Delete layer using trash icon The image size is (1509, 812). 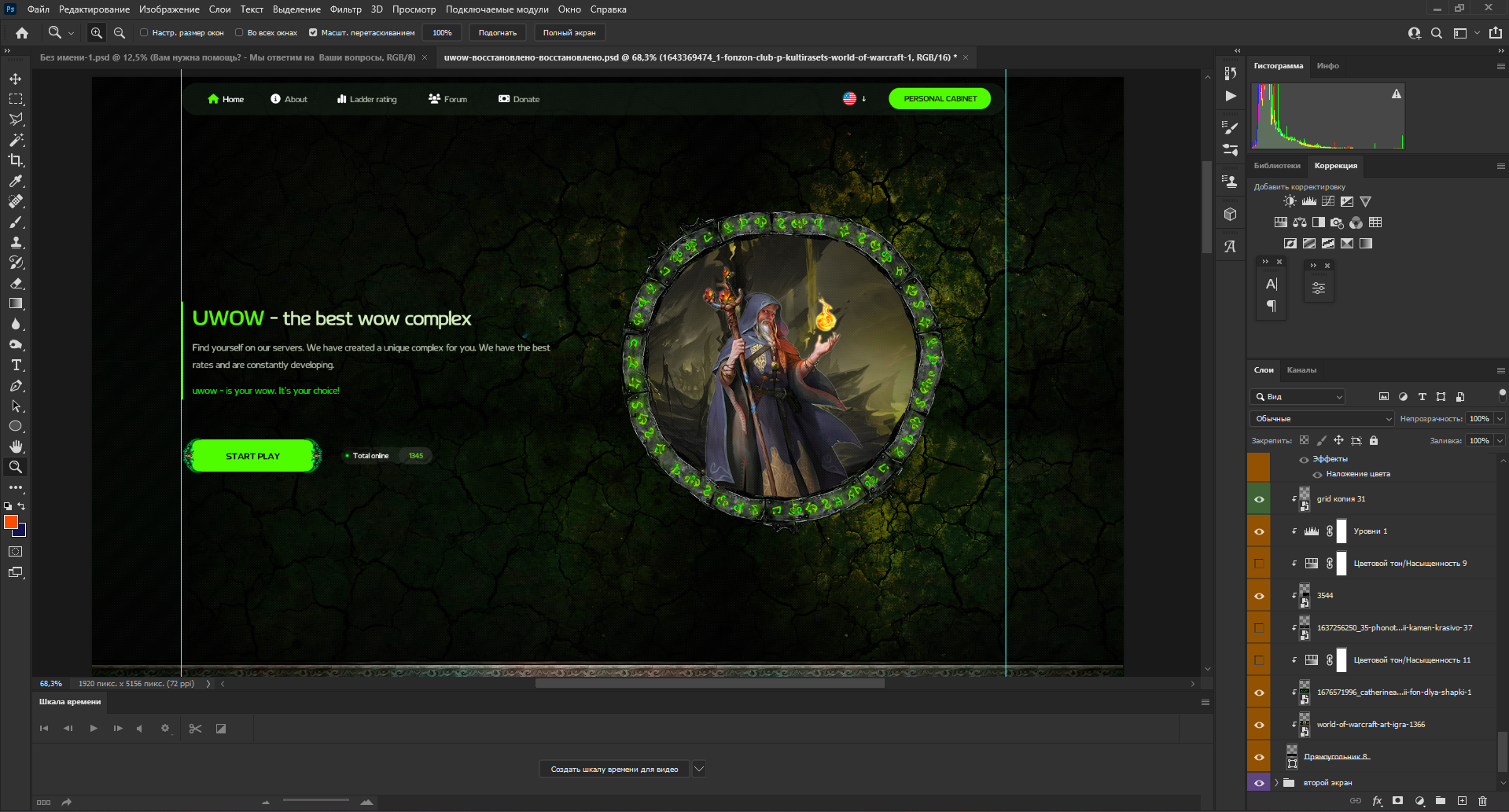(x=1482, y=801)
